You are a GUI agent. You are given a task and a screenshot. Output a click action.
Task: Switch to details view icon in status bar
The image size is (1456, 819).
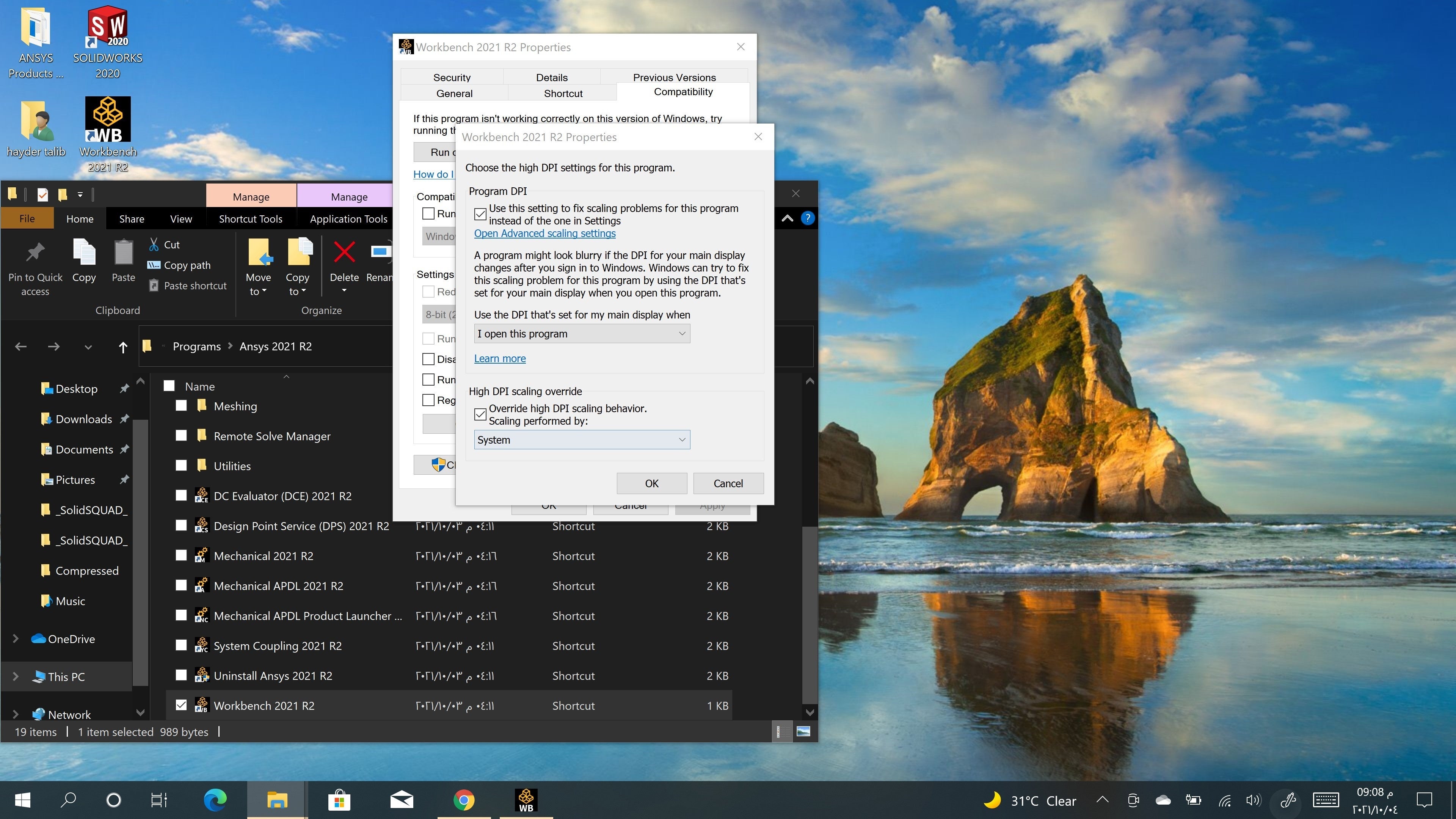(781, 732)
